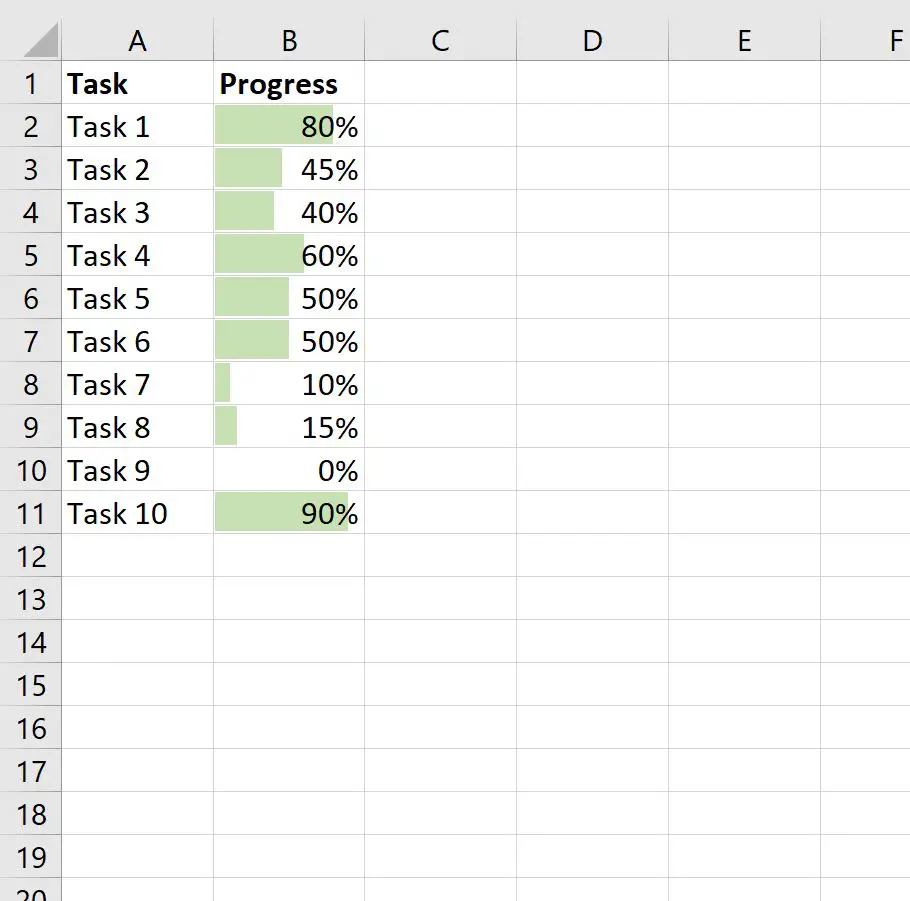Select column header D
Image resolution: width=910 pixels, height=901 pixels.
tap(592, 41)
